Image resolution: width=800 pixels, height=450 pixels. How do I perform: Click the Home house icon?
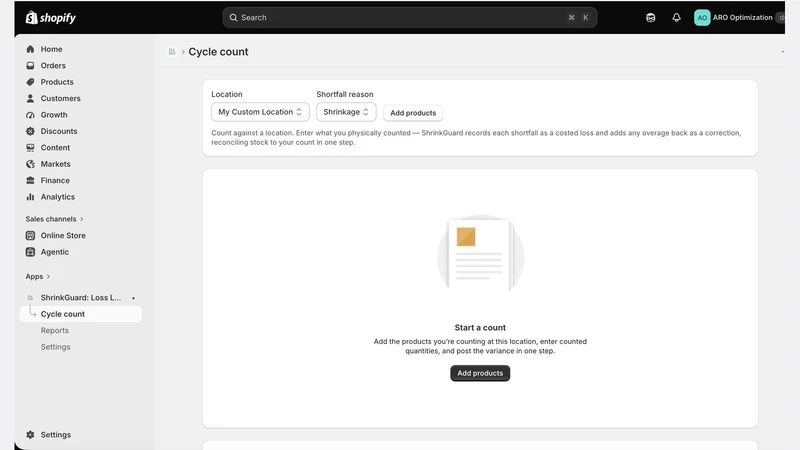tap(30, 49)
